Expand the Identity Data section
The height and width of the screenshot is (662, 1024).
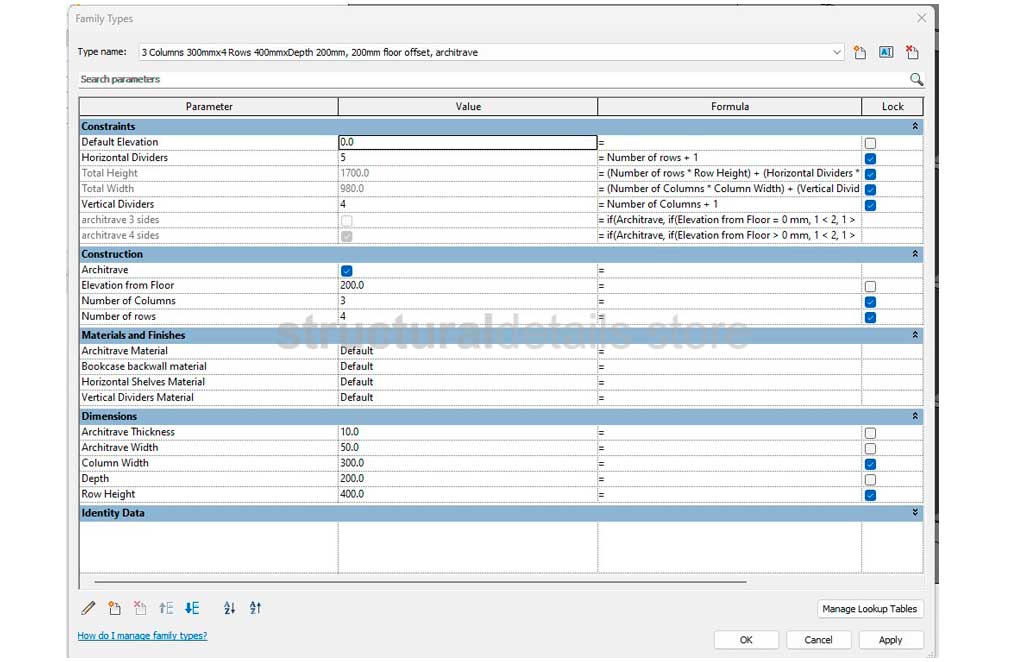915,513
